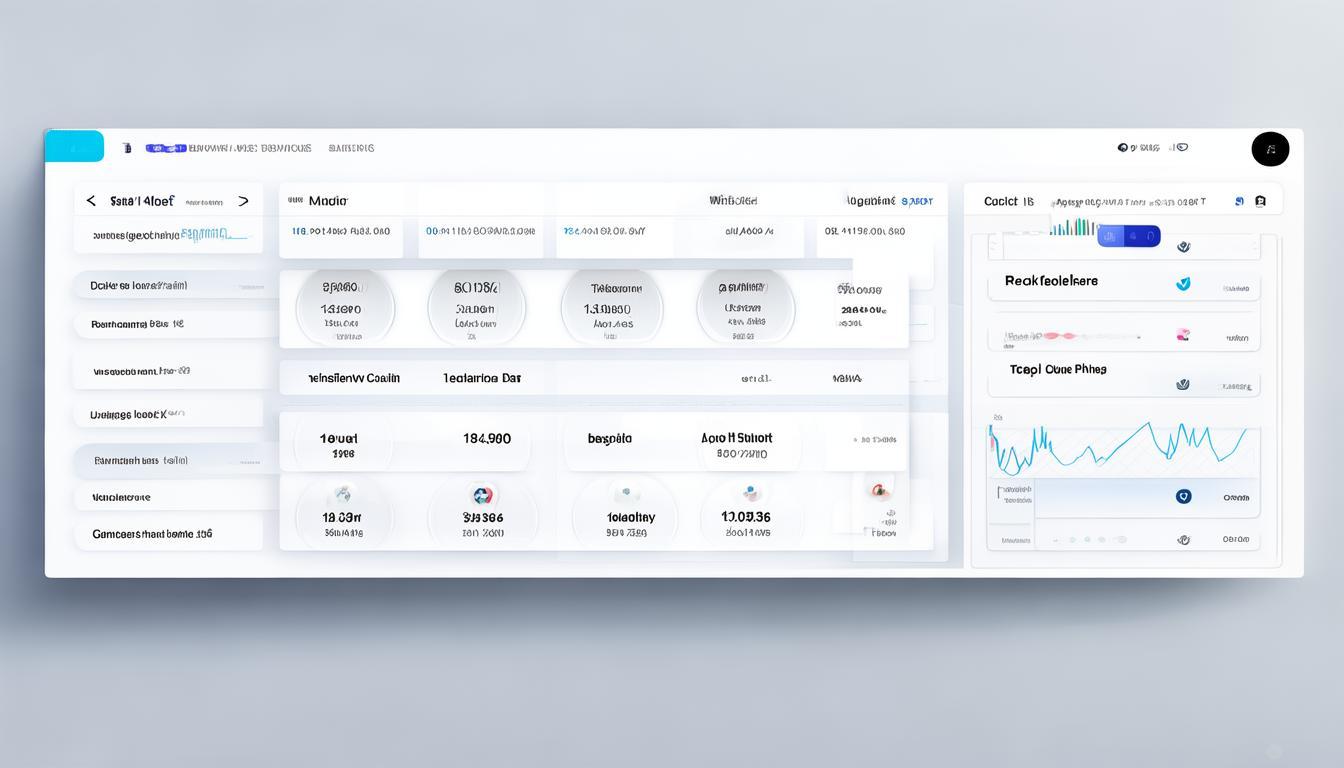This screenshot has width=1344, height=768.
Task: Go forward with the right chevron arrow
Action: click(243, 201)
